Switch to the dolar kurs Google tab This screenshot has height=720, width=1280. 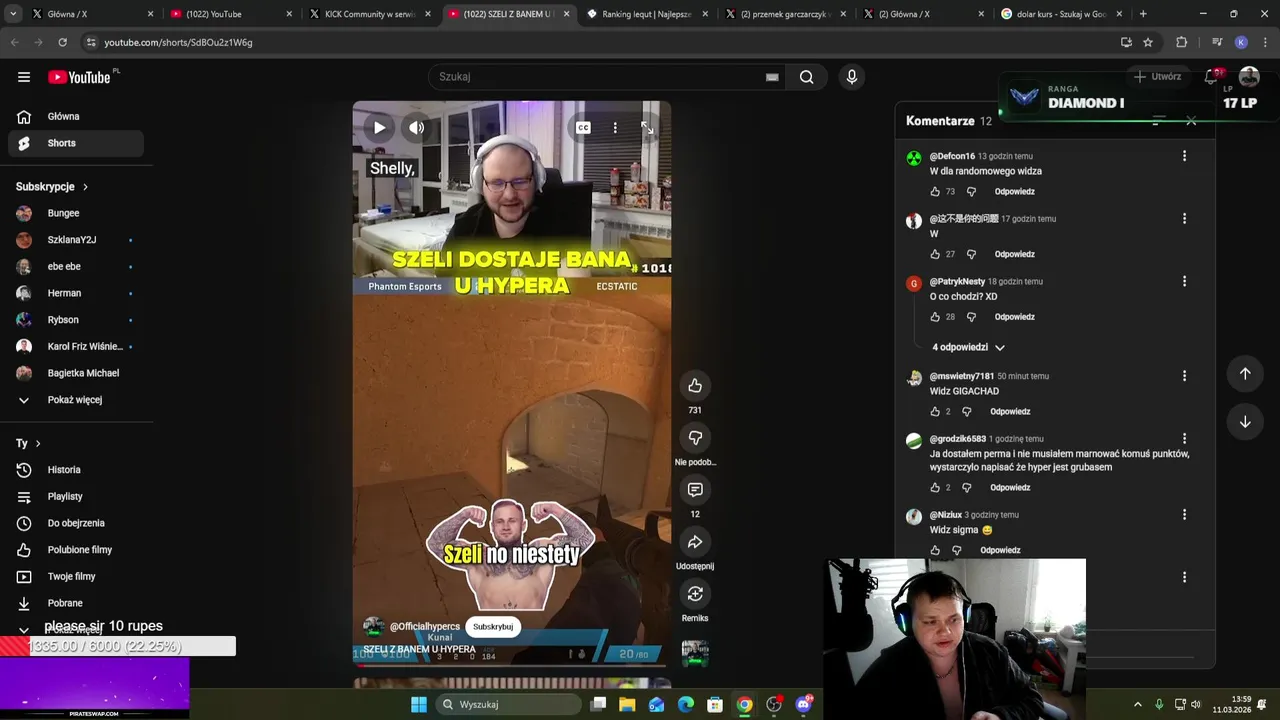(1060, 14)
